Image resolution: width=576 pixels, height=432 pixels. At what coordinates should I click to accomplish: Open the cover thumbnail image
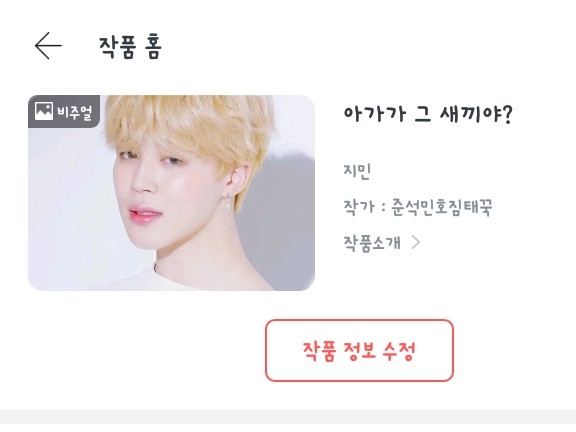(x=172, y=193)
